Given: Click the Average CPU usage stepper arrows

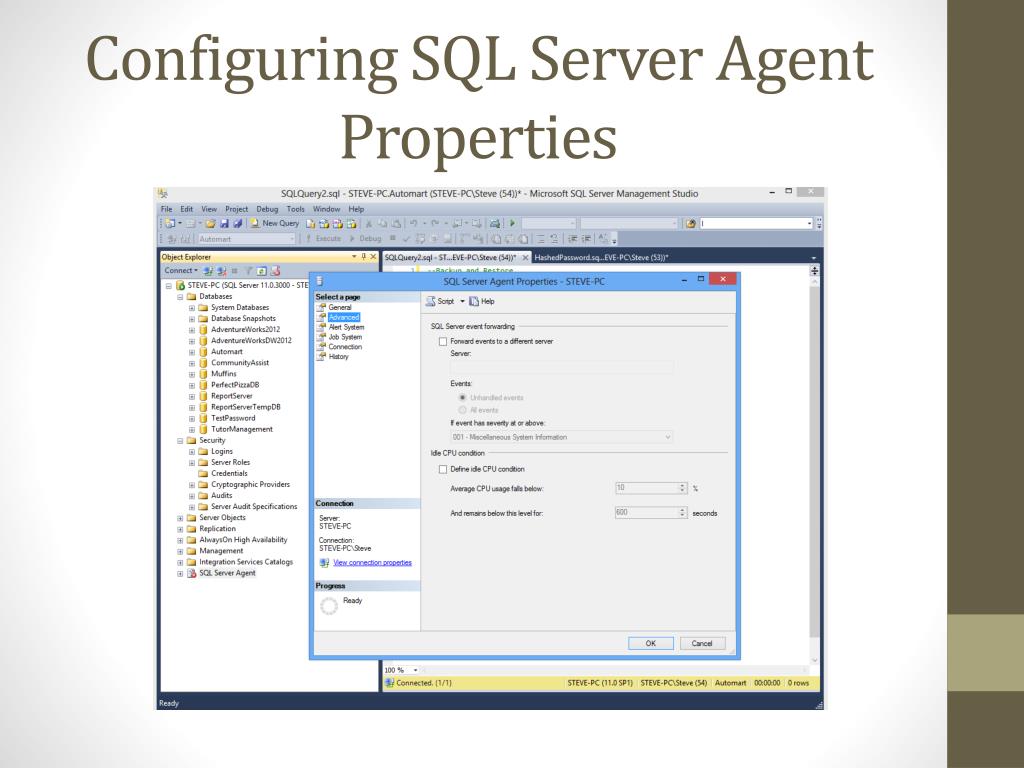Looking at the screenshot, I should (682, 488).
